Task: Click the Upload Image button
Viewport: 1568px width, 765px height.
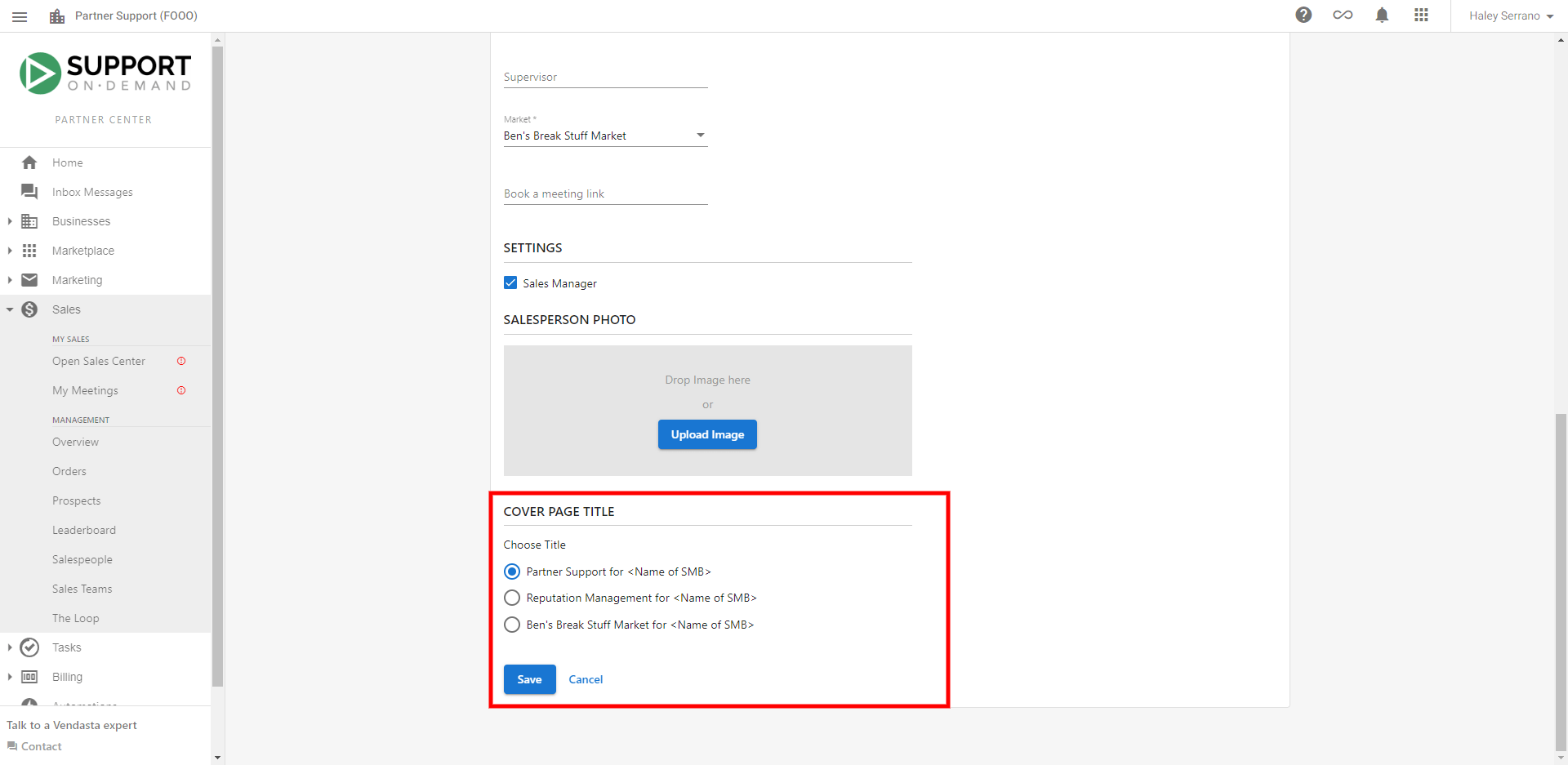Action: click(707, 434)
